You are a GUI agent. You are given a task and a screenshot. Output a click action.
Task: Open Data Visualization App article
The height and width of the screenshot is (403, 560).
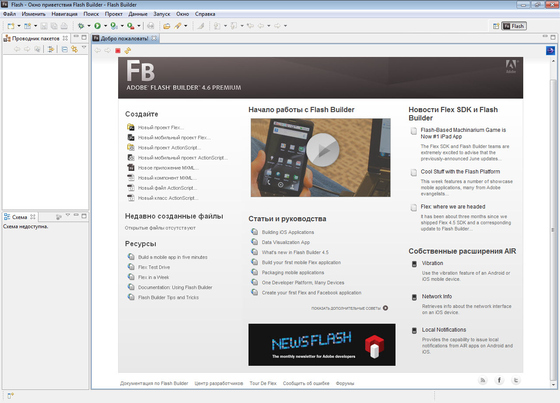coord(286,242)
